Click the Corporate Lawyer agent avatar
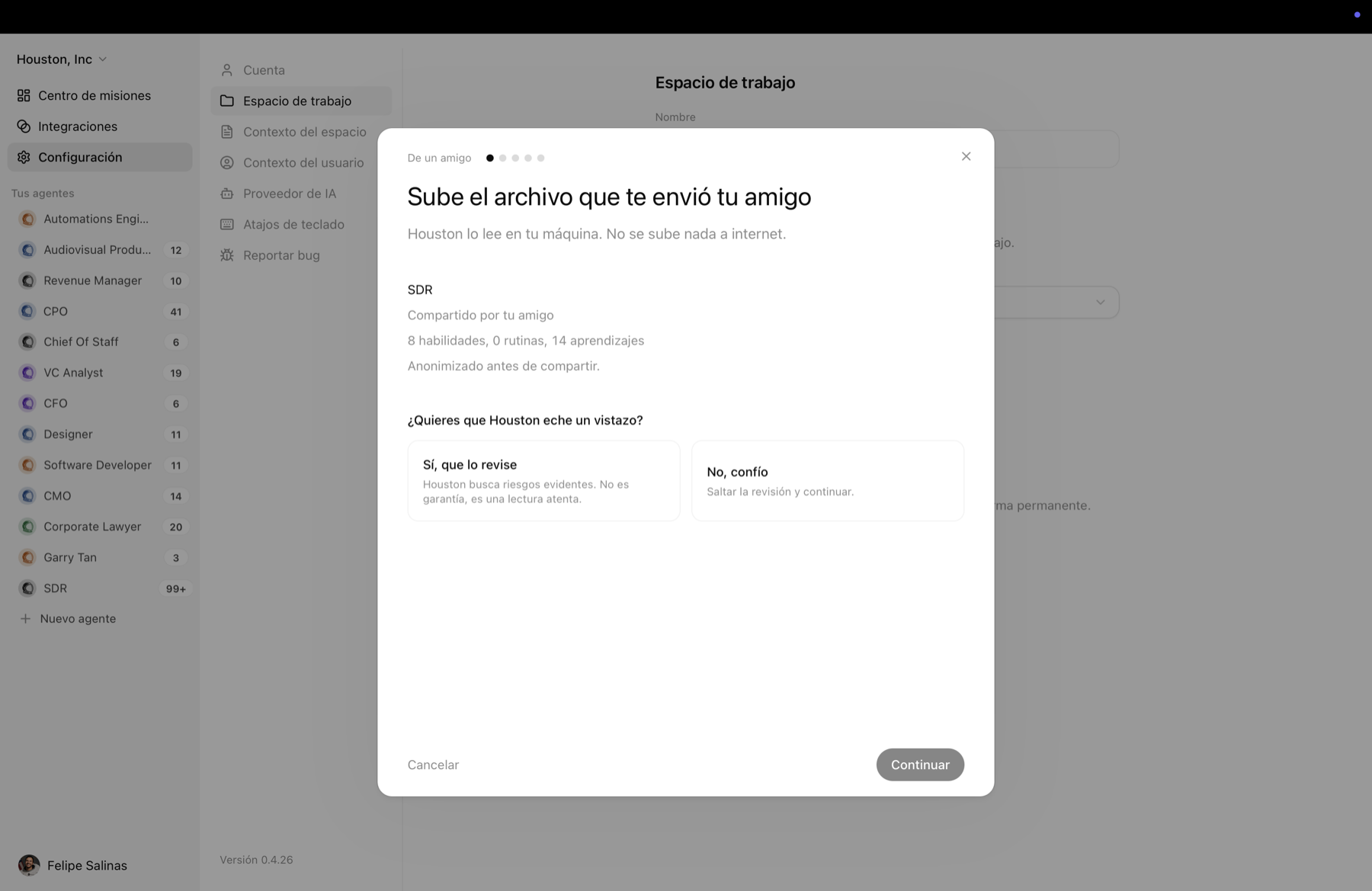 (27, 527)
